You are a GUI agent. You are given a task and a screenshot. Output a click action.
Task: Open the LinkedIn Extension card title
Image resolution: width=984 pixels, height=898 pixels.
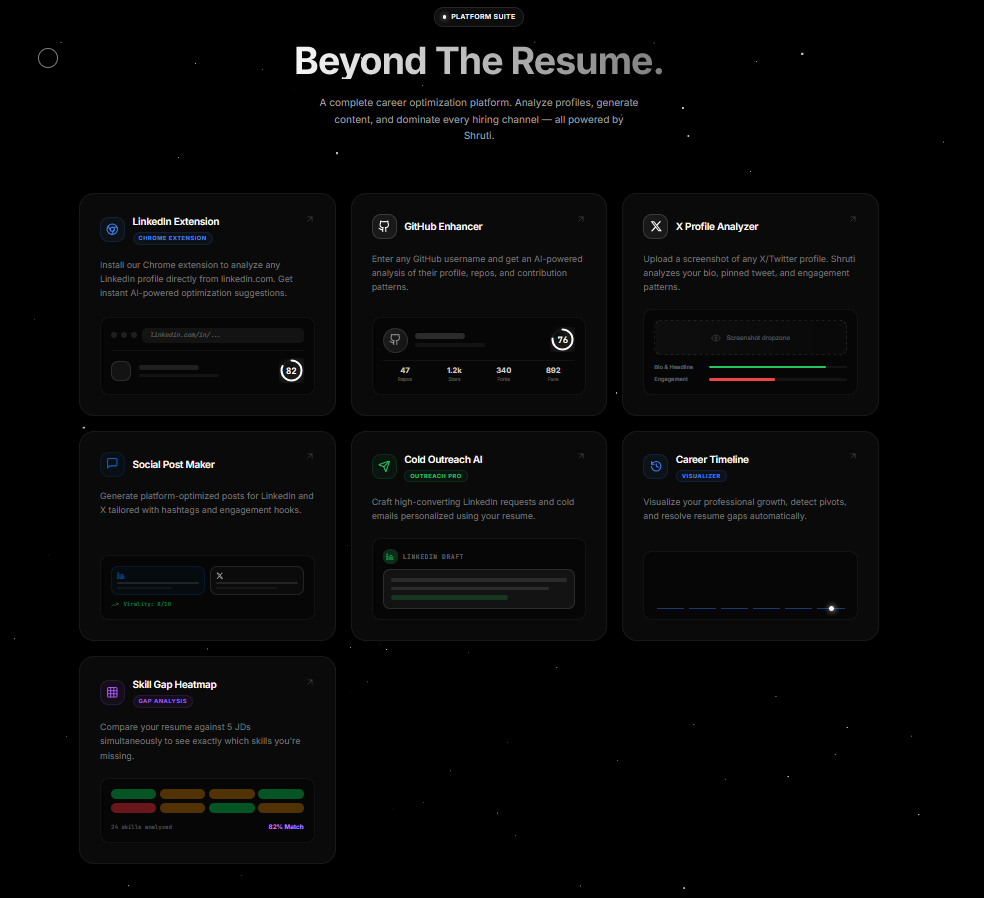(x=176, y=222)
